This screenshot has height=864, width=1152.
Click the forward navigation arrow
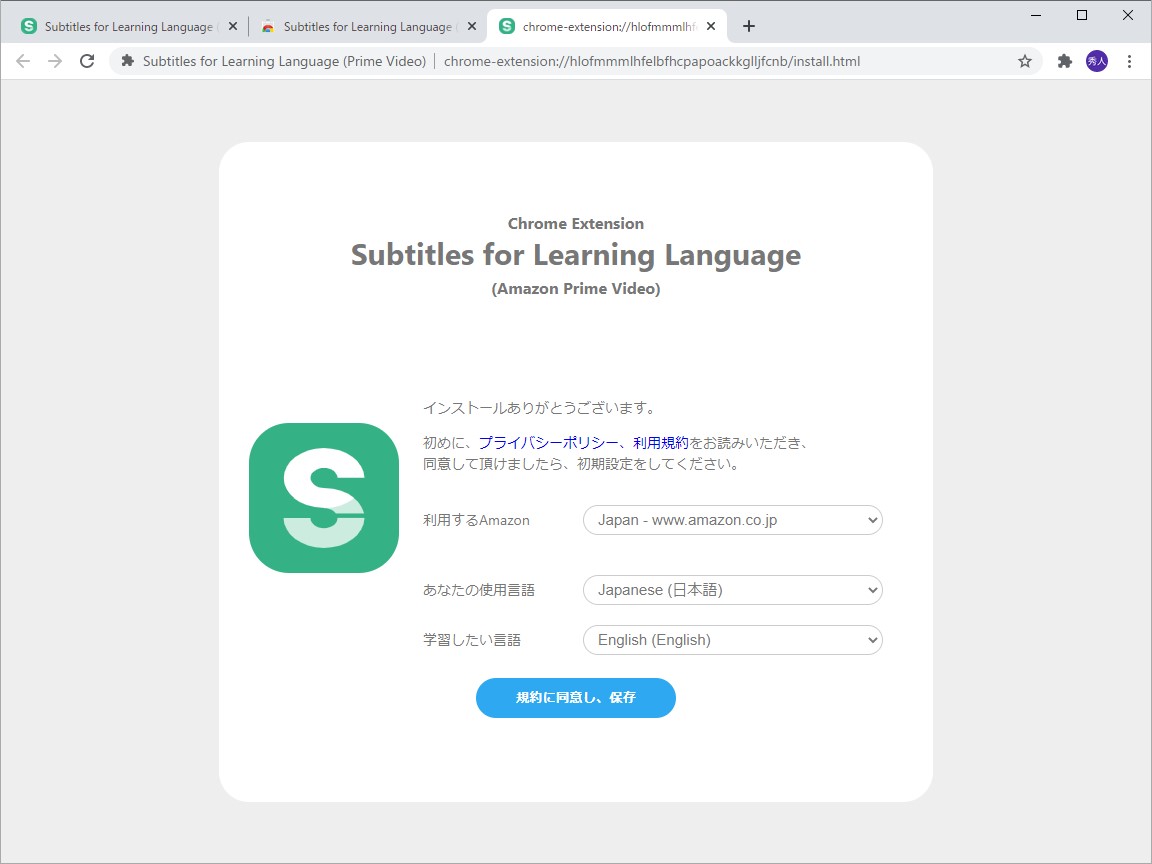point(55,61)
